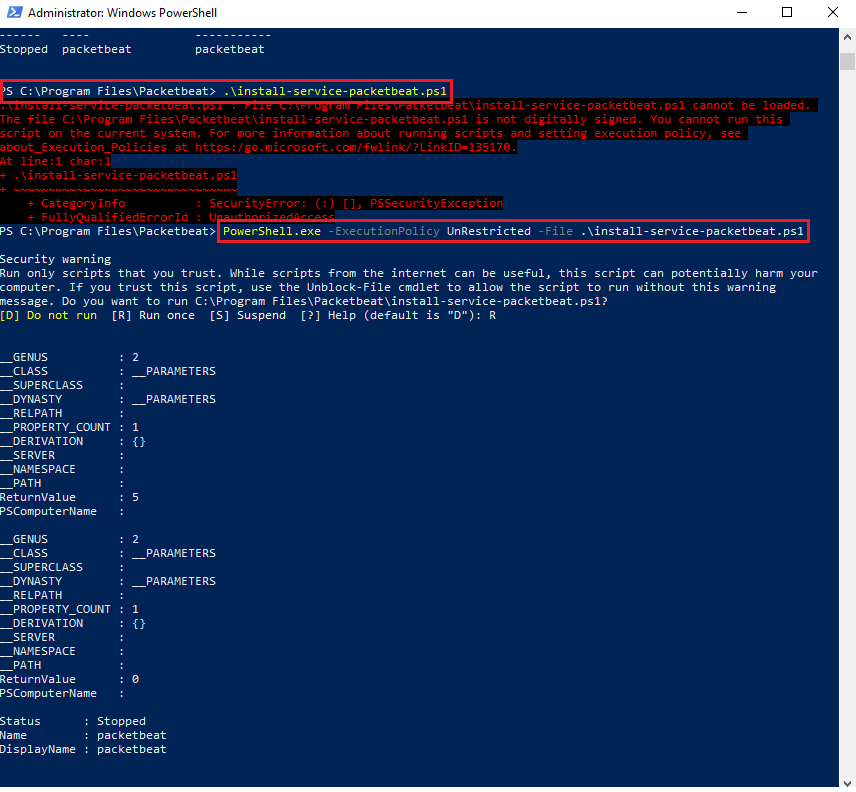Click the second '__DYNASTY : __PARAMETERS' line
Screen dimensions: 856x792
108,581
